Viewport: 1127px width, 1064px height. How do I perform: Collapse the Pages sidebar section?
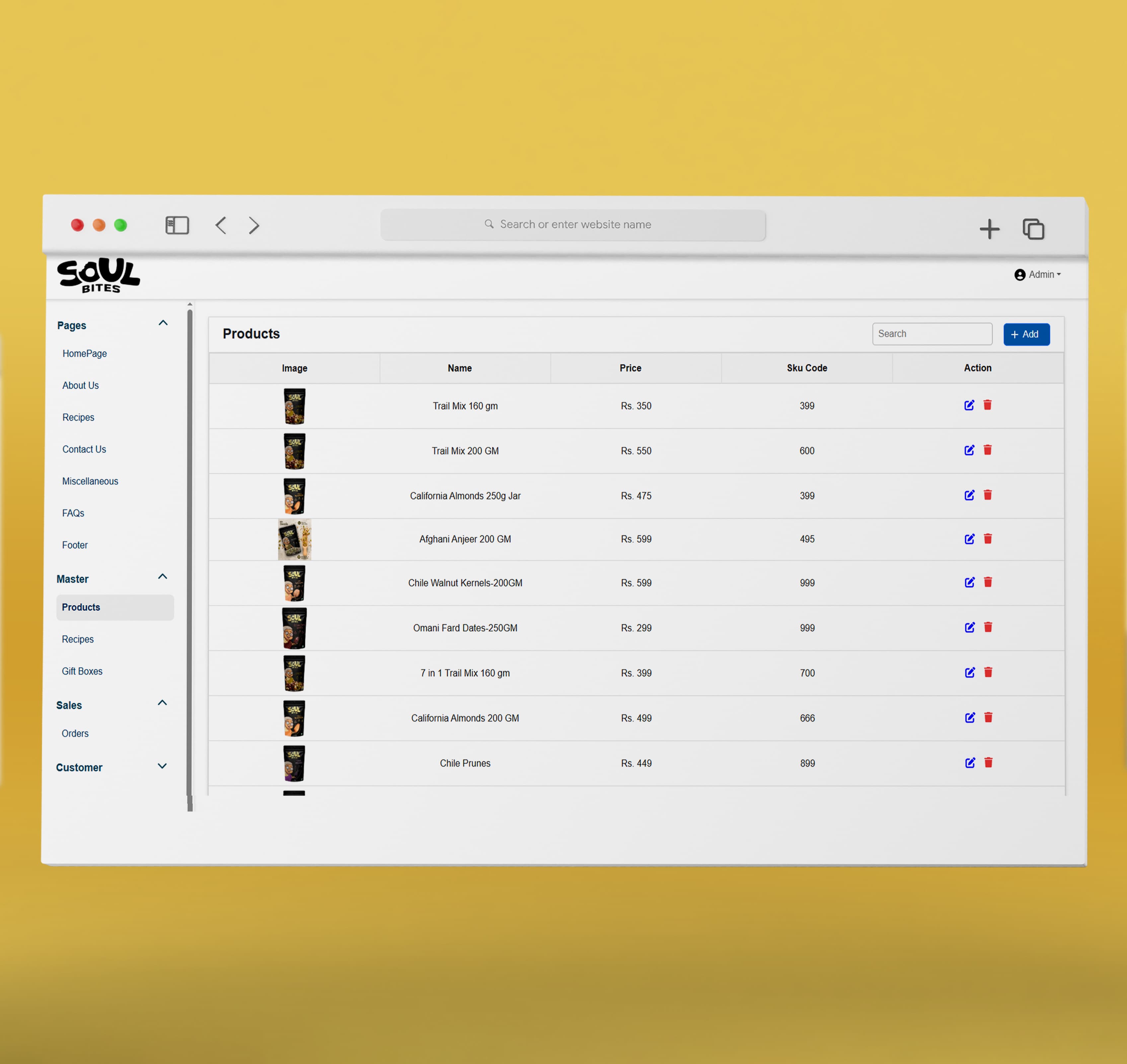pos(163,323)
